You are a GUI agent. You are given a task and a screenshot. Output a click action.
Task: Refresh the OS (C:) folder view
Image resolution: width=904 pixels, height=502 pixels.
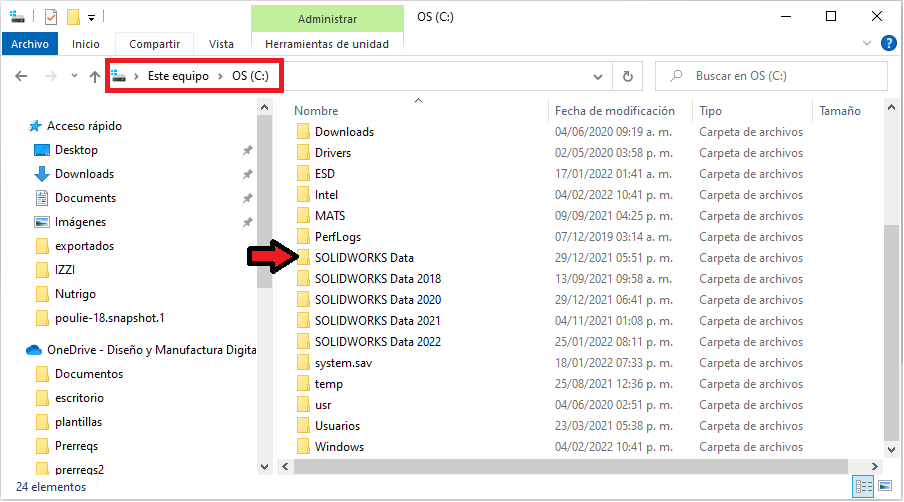tap(628, 76)
